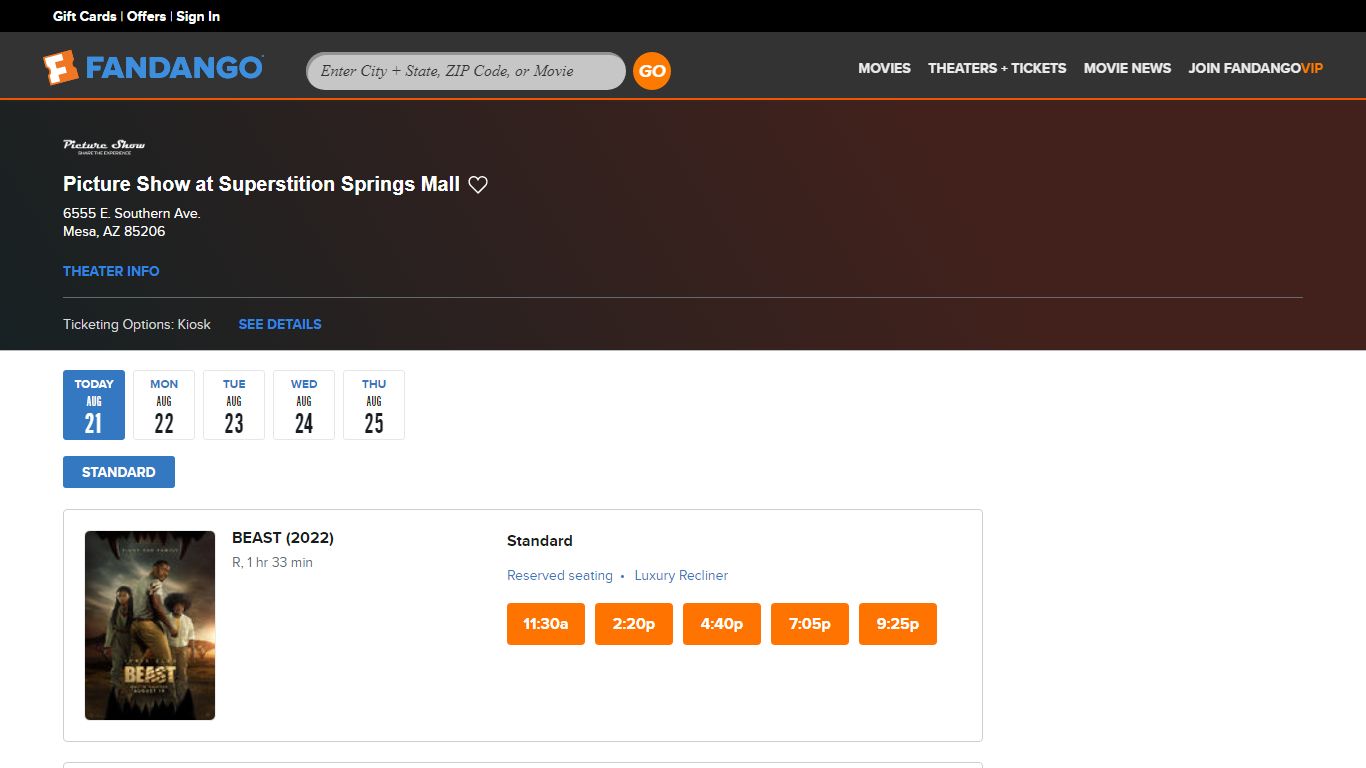The width and height of the screenshot is (1366, 768).
Task: Click the Fandango logo
Action: click(x=153, y=68)
